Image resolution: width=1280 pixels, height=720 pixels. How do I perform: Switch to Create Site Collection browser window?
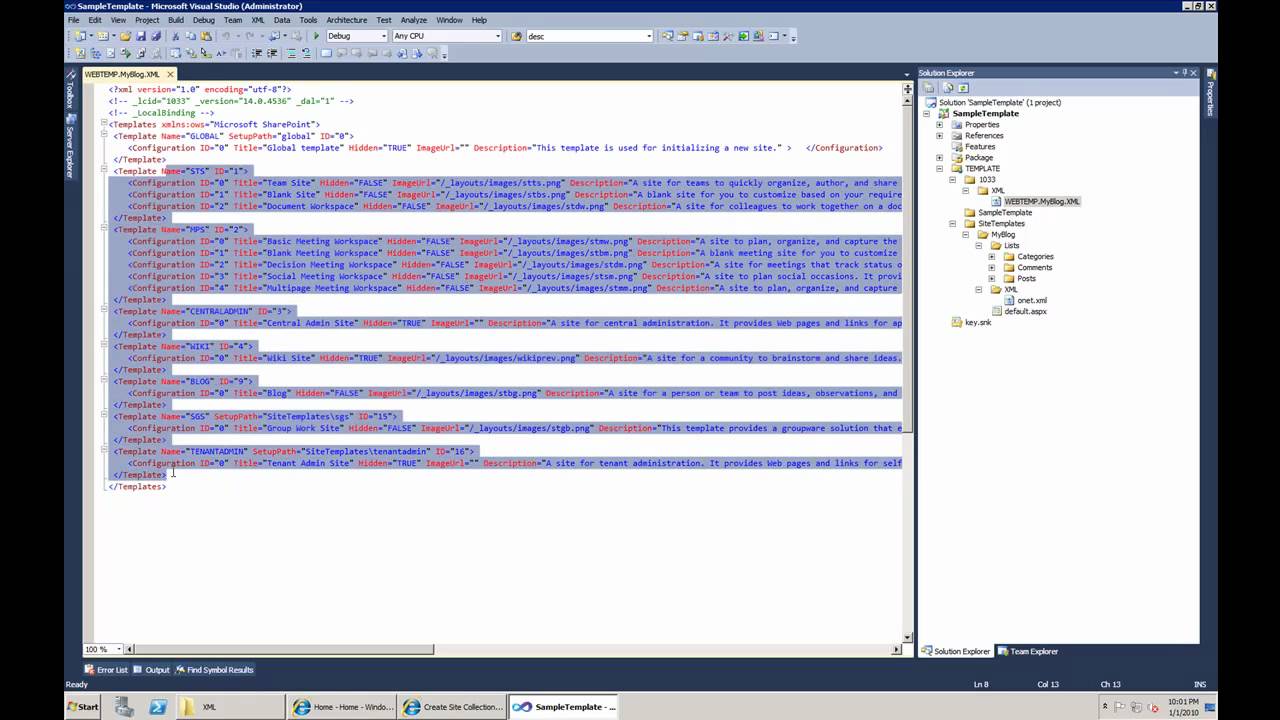[x=453, y=707]
